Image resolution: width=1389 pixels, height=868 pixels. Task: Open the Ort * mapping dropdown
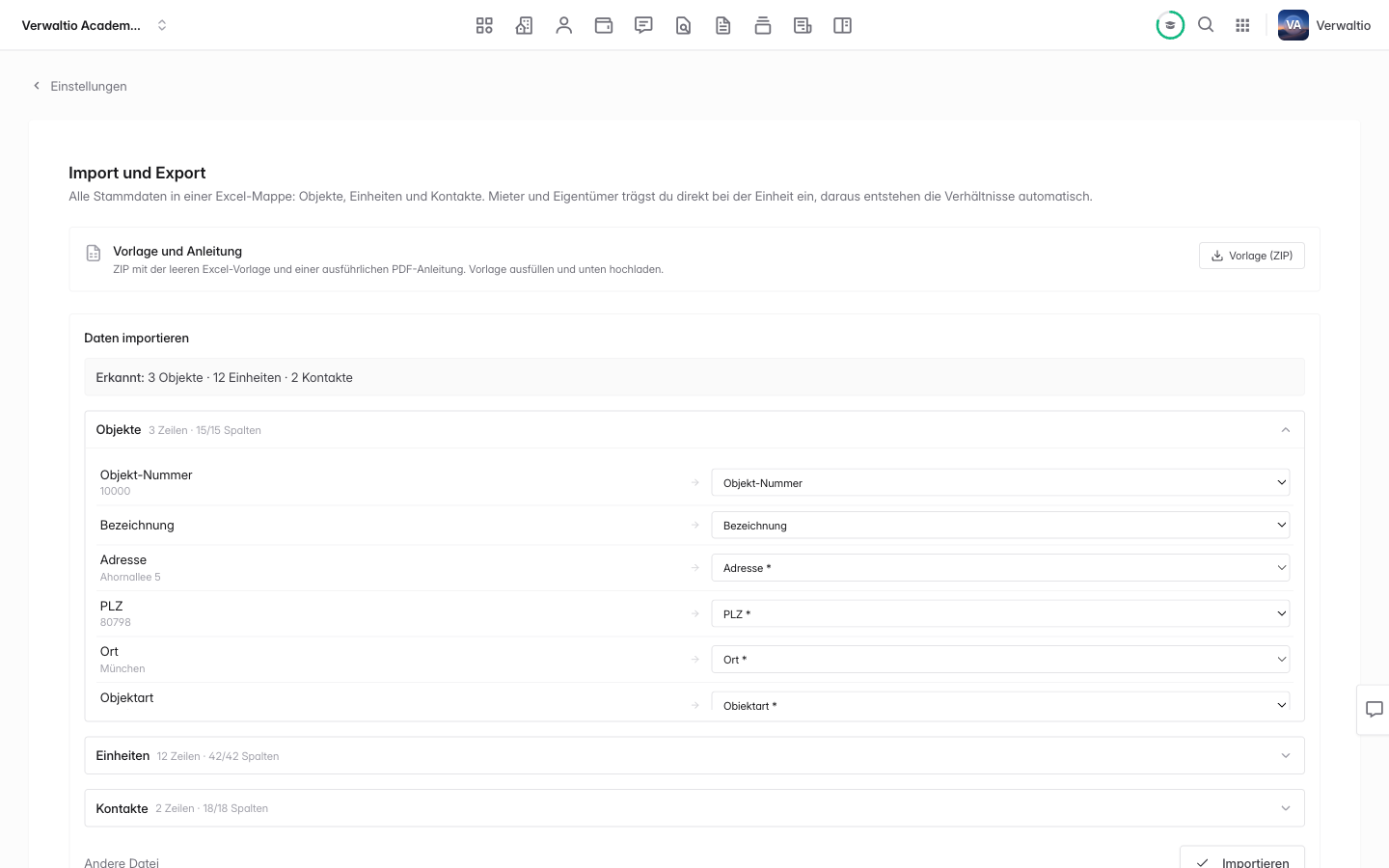point(1000,660)
